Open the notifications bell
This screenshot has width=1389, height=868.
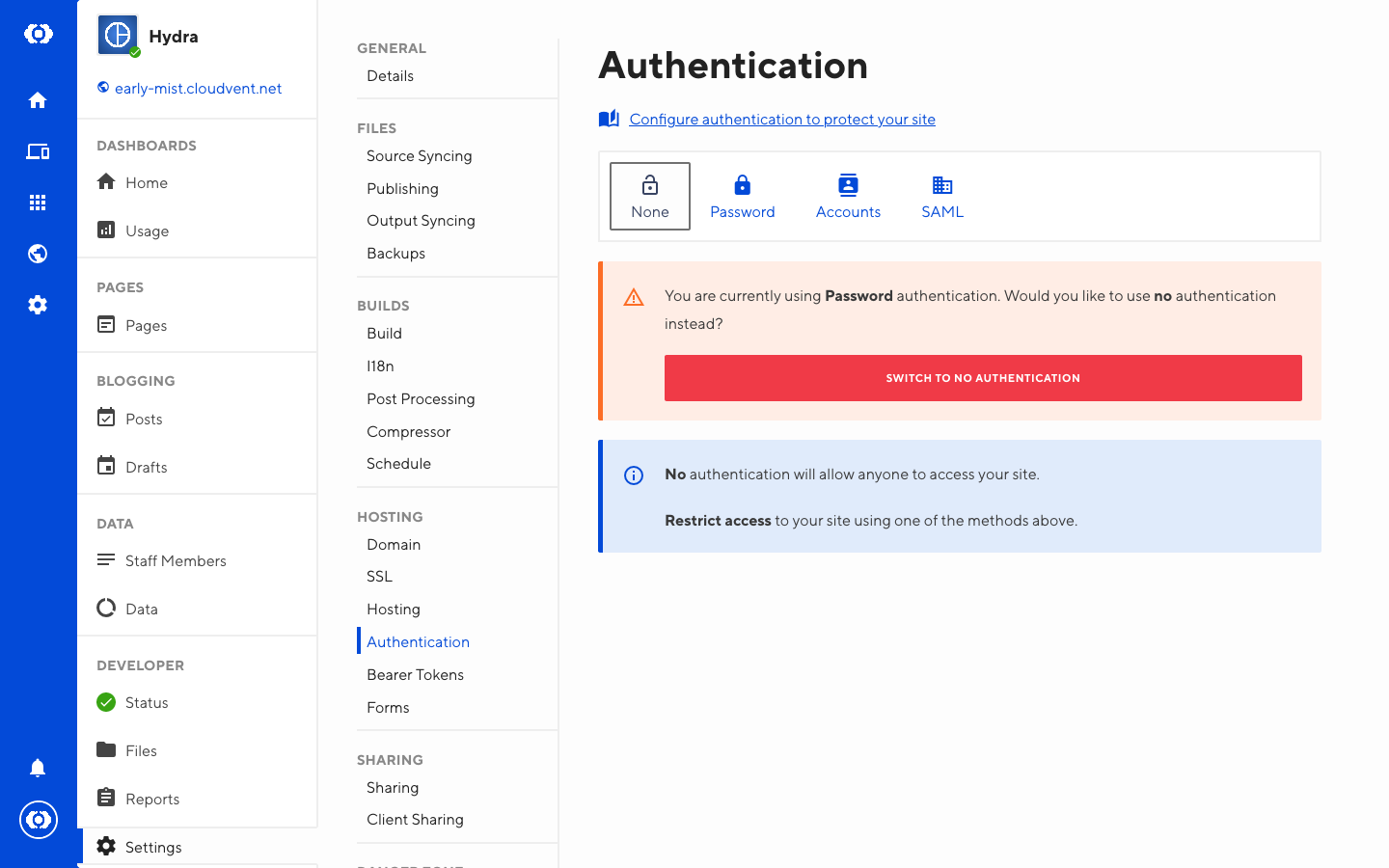[38, 768]
